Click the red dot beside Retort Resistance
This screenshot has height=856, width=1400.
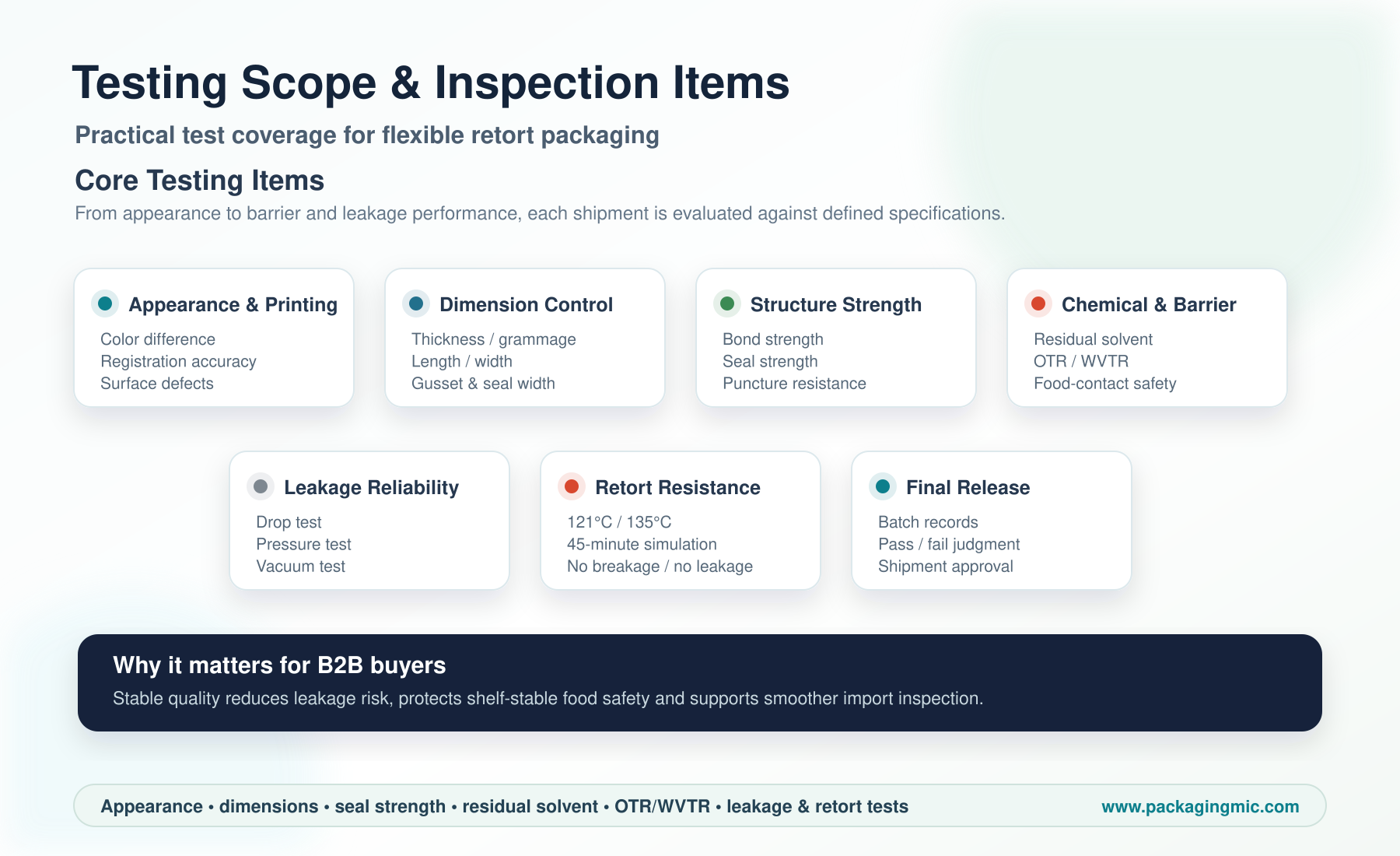(572, 486)
